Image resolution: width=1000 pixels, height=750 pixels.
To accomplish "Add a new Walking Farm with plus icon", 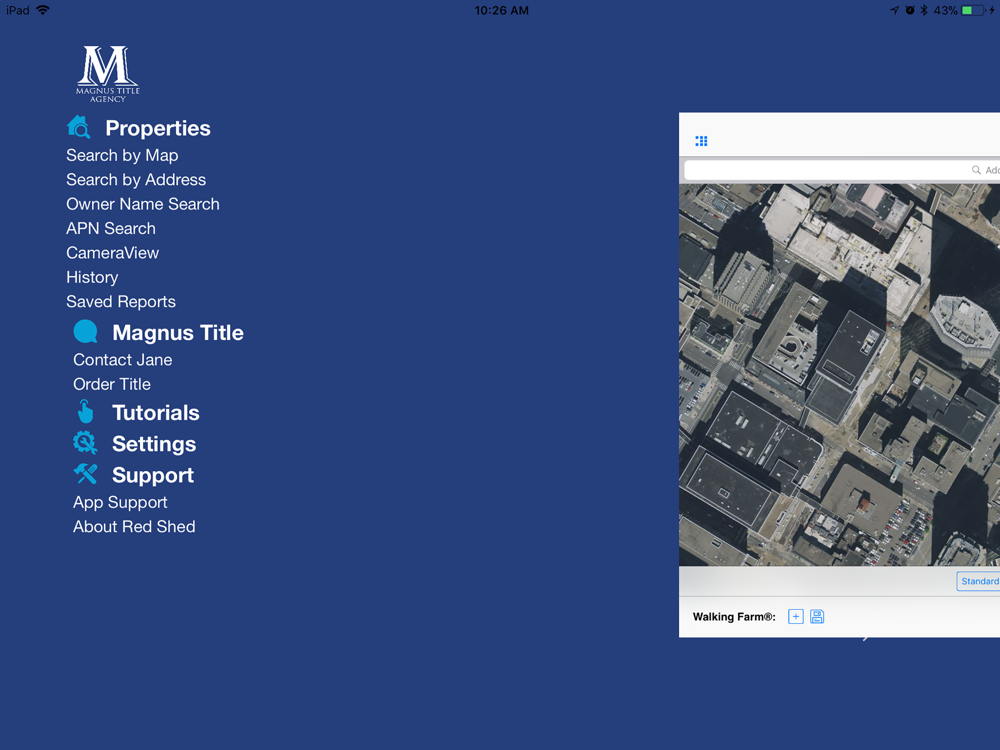I will (x=795, y=617).
